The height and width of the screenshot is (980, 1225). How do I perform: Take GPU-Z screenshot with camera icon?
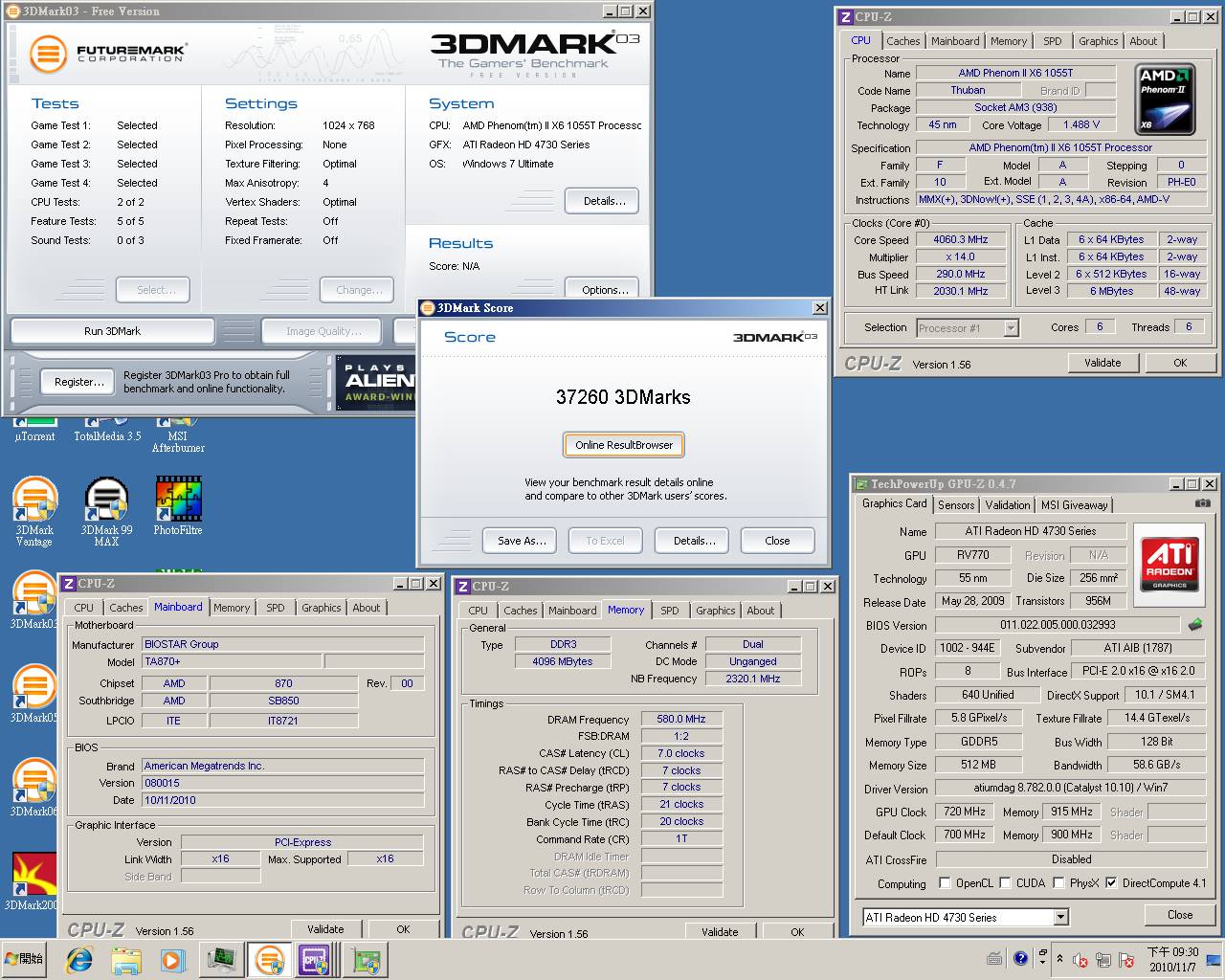(x=1202, y=503)
